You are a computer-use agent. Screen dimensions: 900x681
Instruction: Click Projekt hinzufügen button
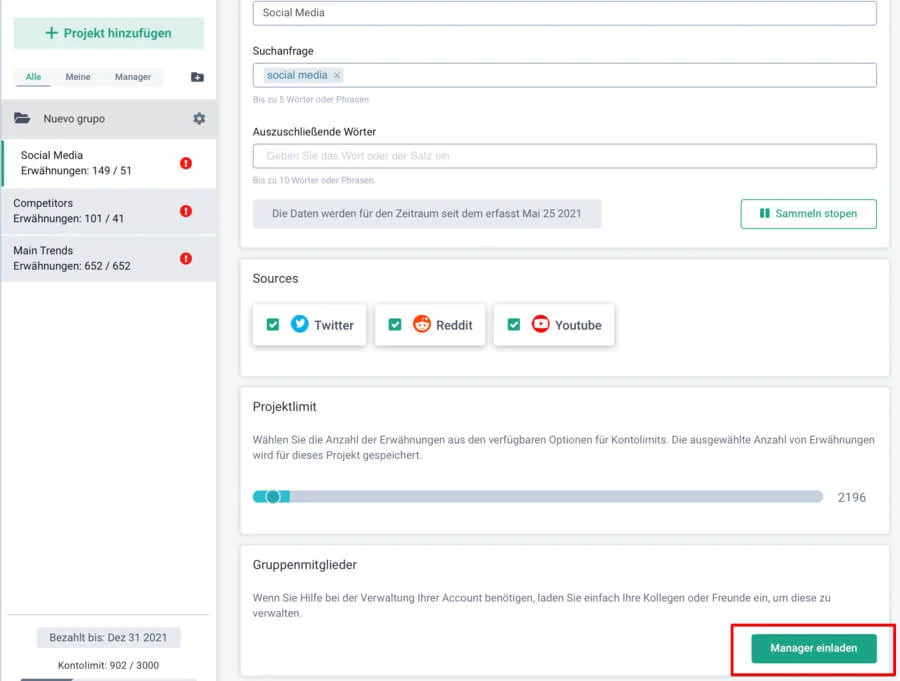(108, 33)
